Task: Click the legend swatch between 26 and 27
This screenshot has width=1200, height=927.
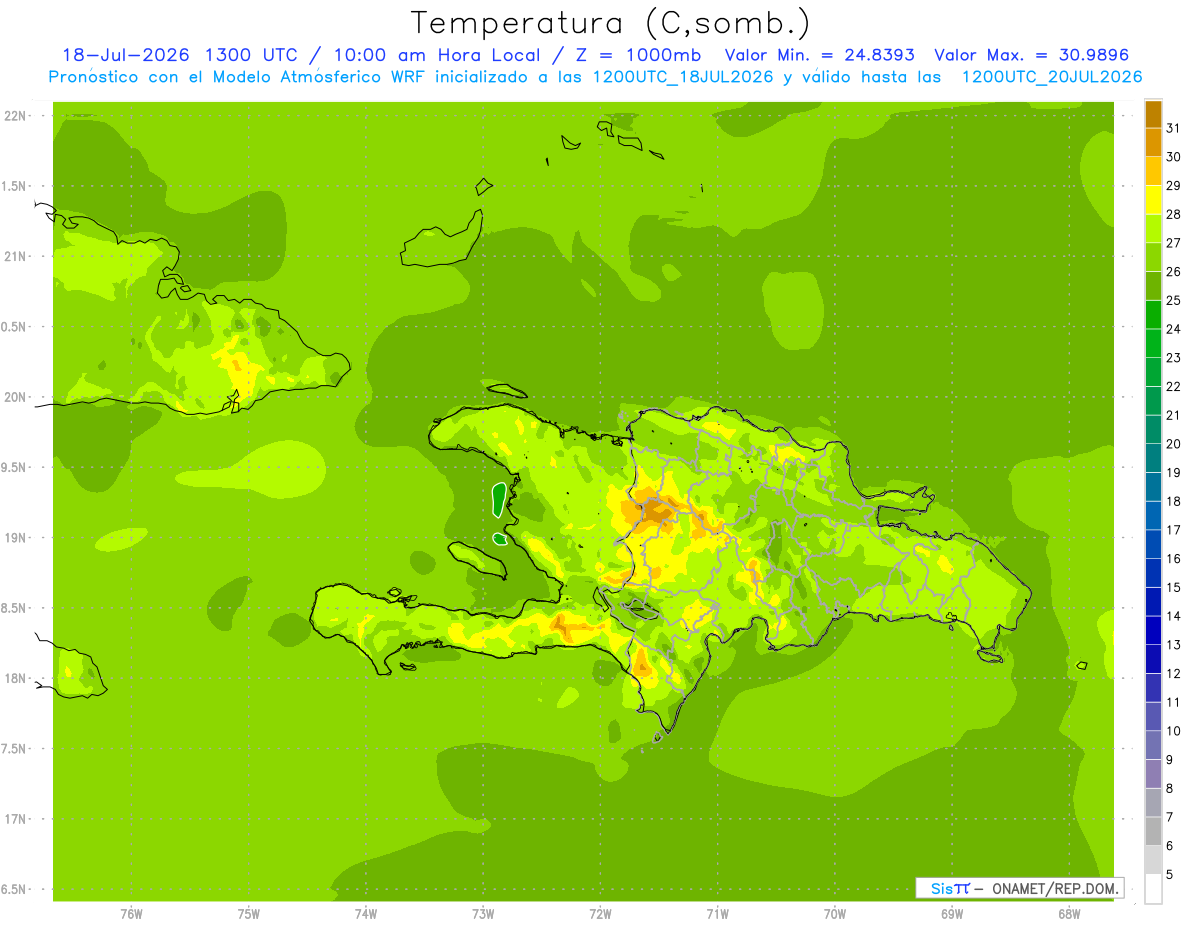Action: pyautogui.click(x=1153, y=257)
